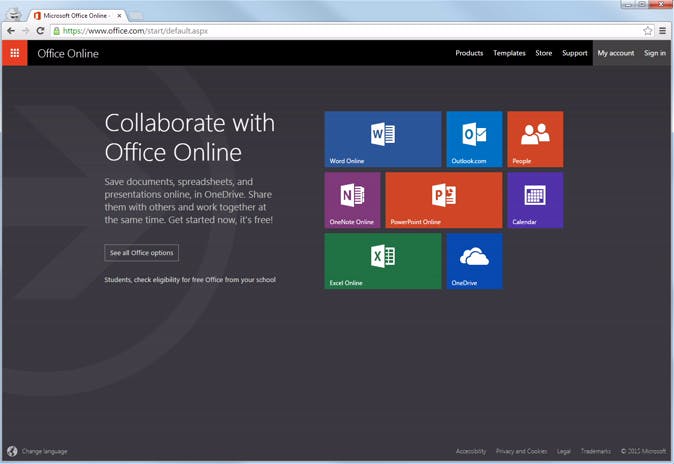Open the Support menu item
Screen dimensions: 674x464
click(x=574, y=53)
